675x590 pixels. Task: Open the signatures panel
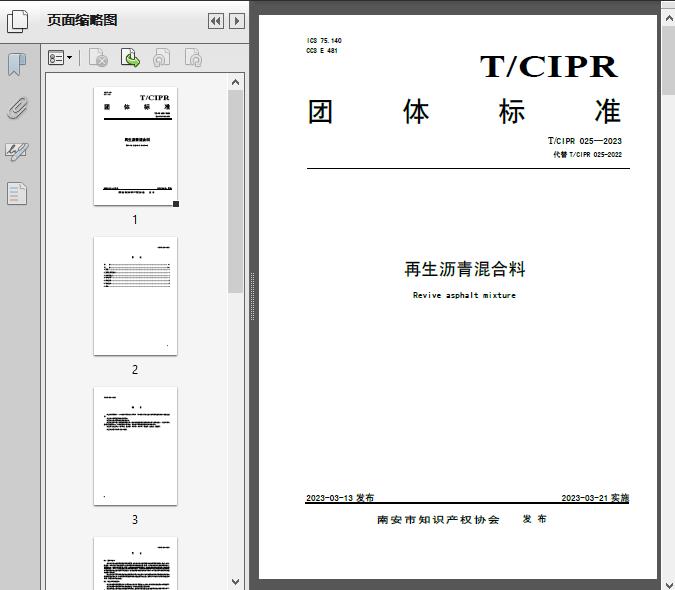(17, 151)
